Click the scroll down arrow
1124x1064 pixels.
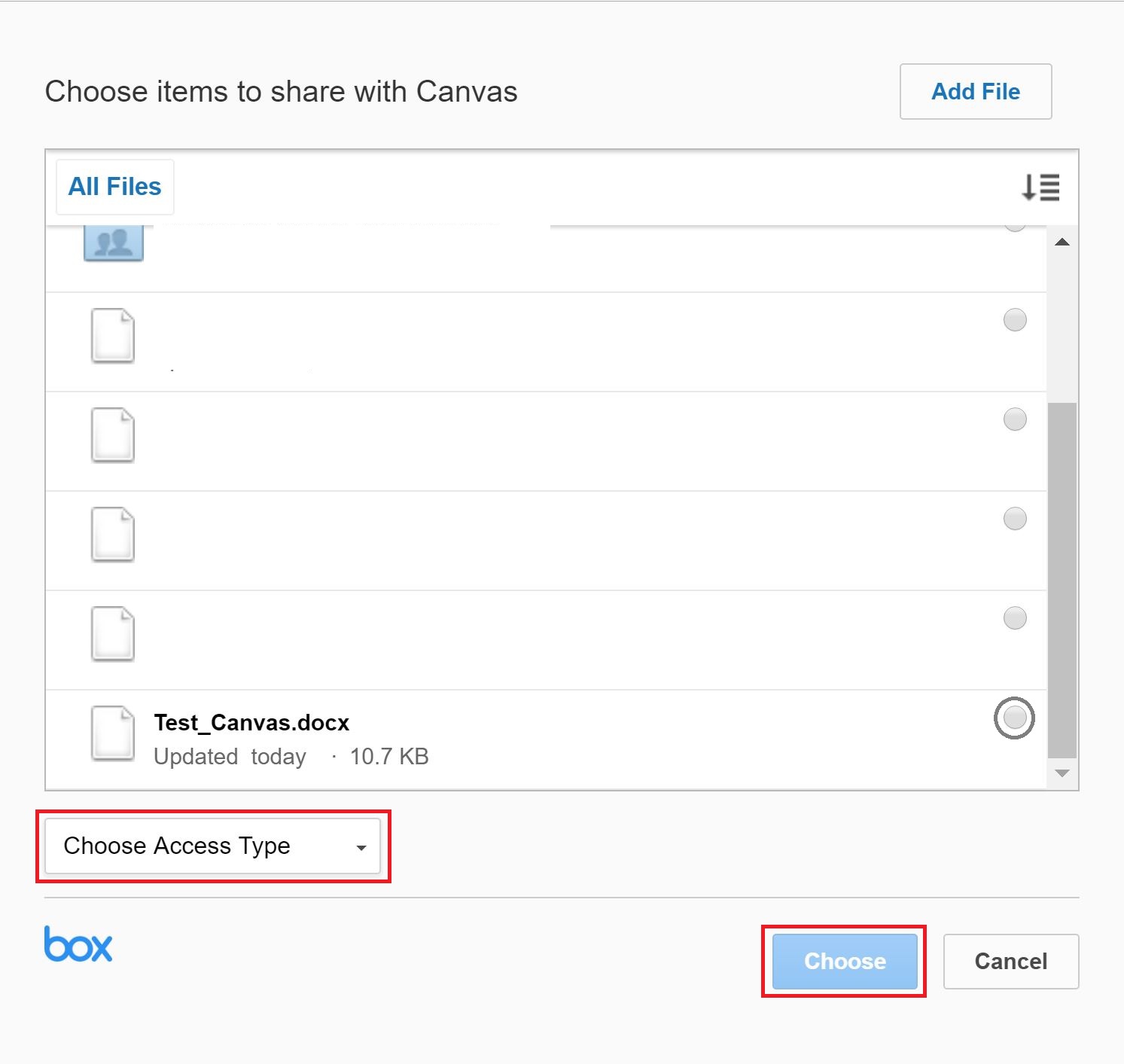(1062, 773)
